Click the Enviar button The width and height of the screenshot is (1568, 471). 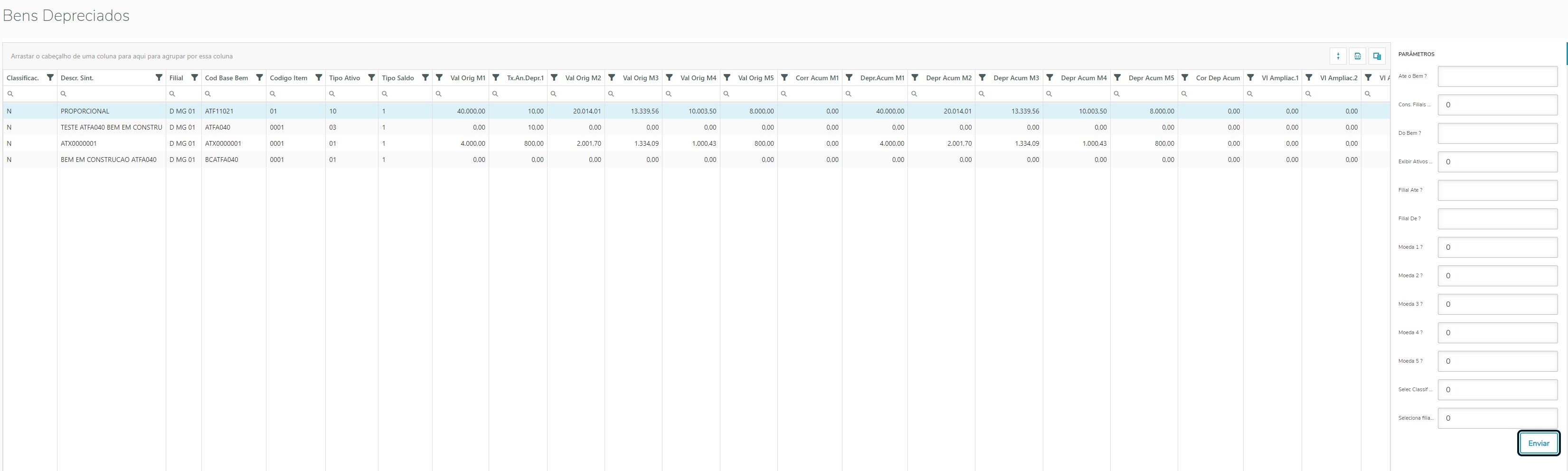(1538, 443)
